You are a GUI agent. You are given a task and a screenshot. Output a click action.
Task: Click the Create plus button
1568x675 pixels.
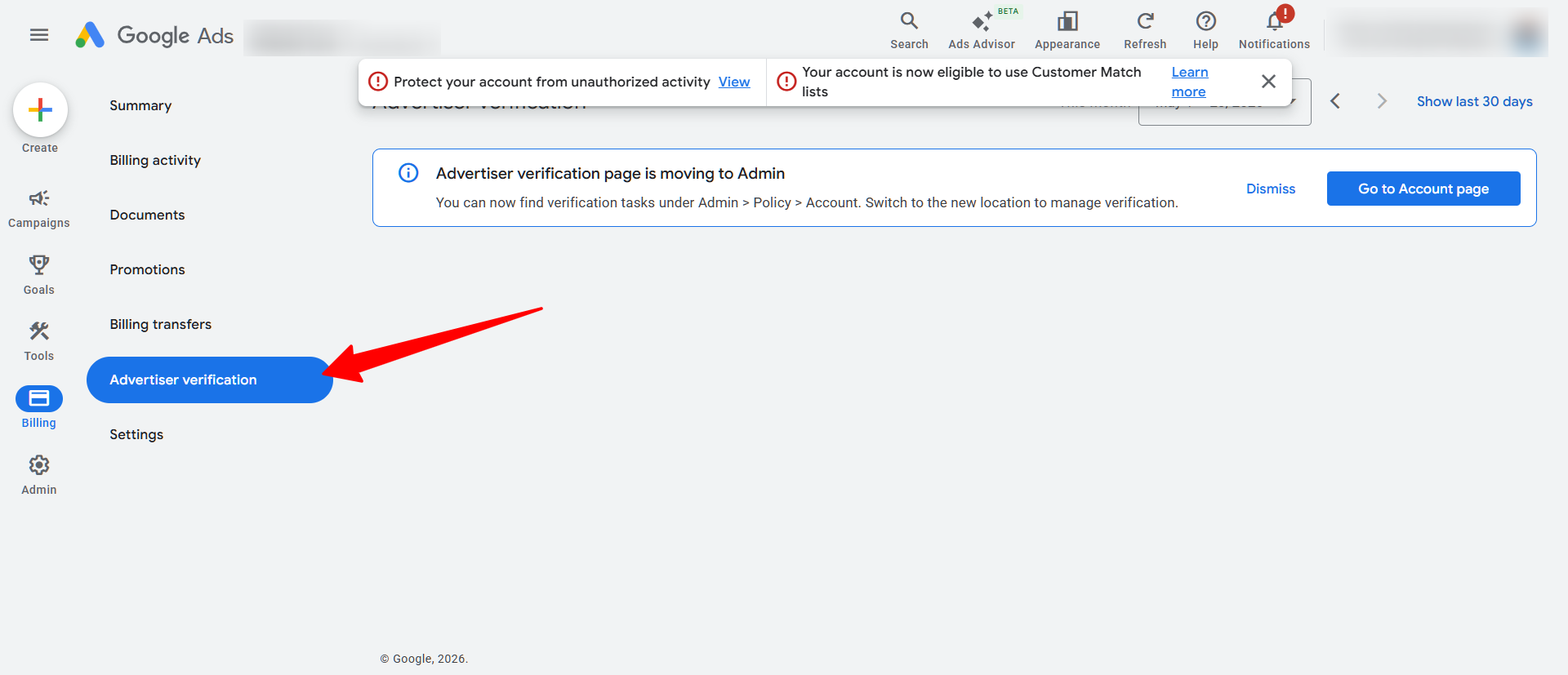click(40, 110)
